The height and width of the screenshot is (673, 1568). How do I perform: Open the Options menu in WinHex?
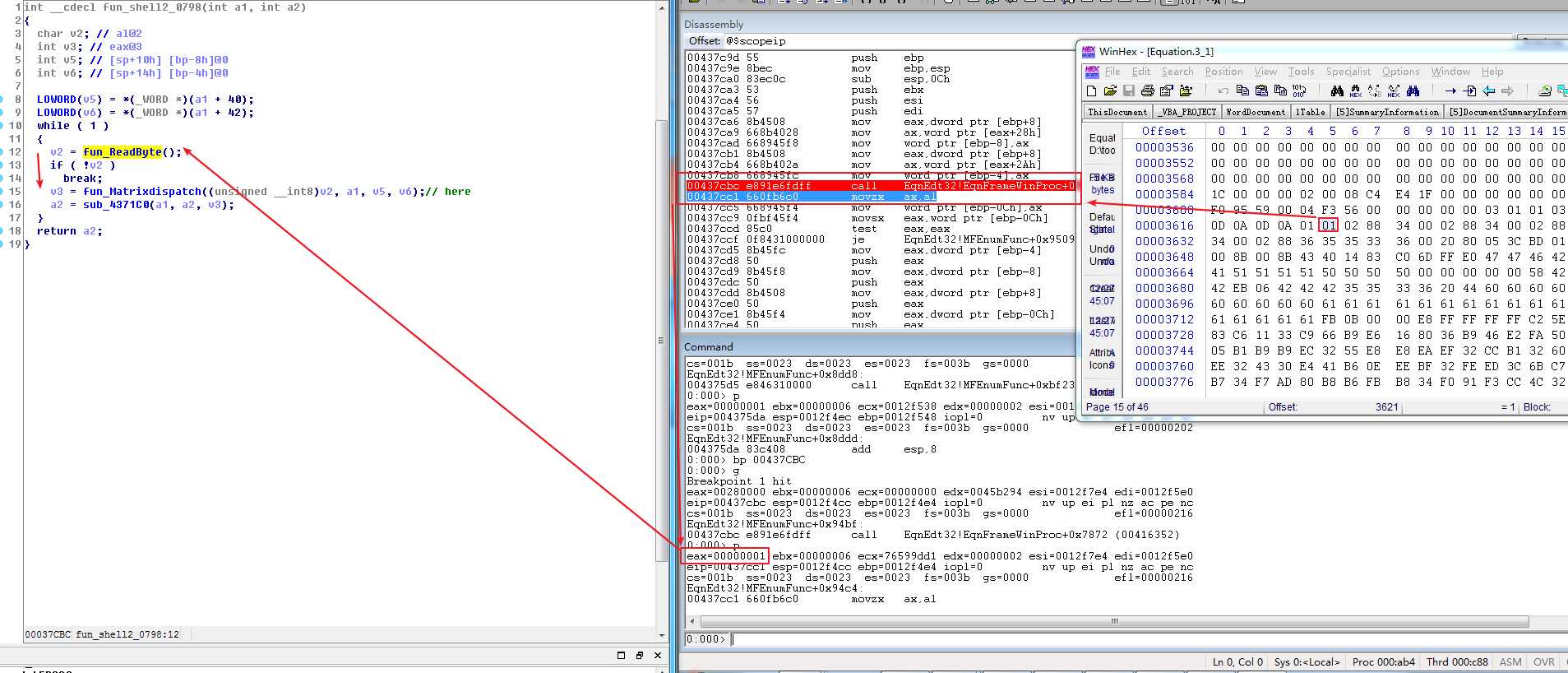coord(1401,72)
